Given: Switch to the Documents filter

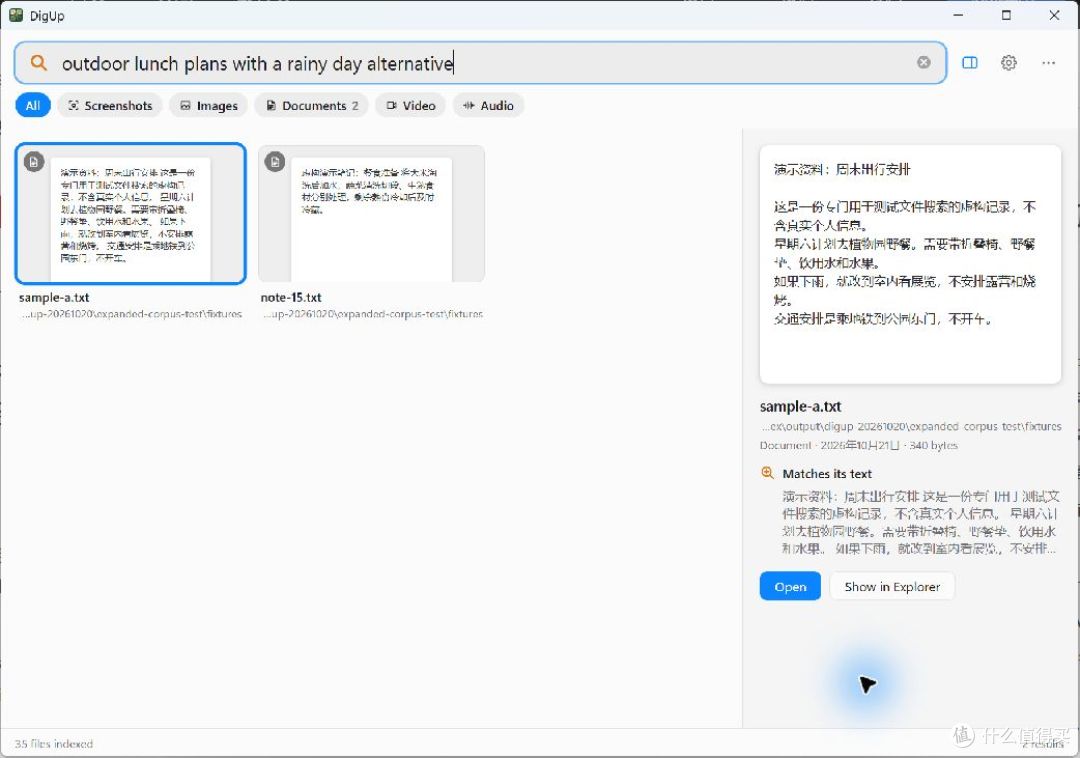Looking at the screenshot, I should pos(311,105).
